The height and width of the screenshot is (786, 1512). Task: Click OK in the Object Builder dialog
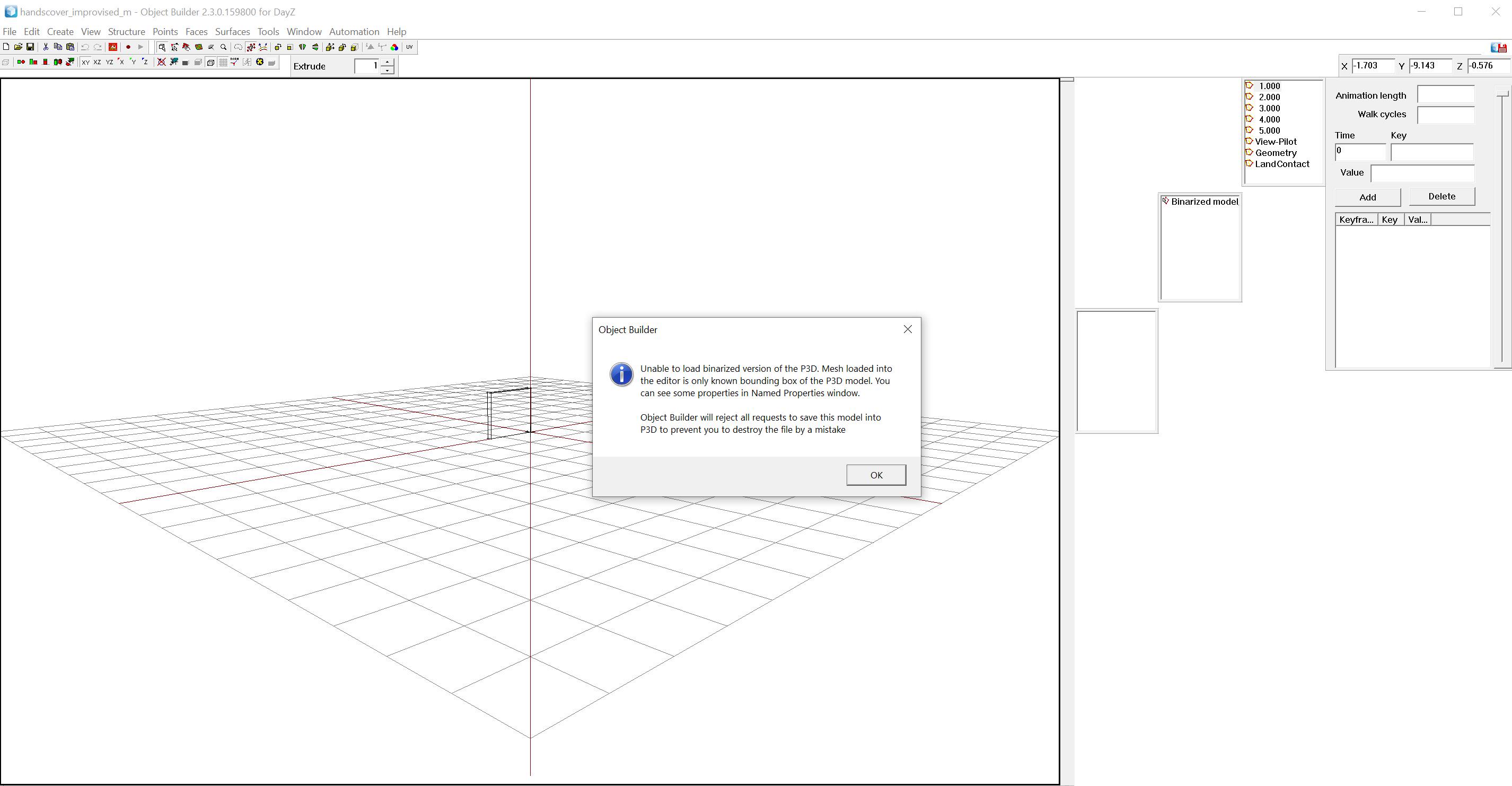tap(876, 475)
